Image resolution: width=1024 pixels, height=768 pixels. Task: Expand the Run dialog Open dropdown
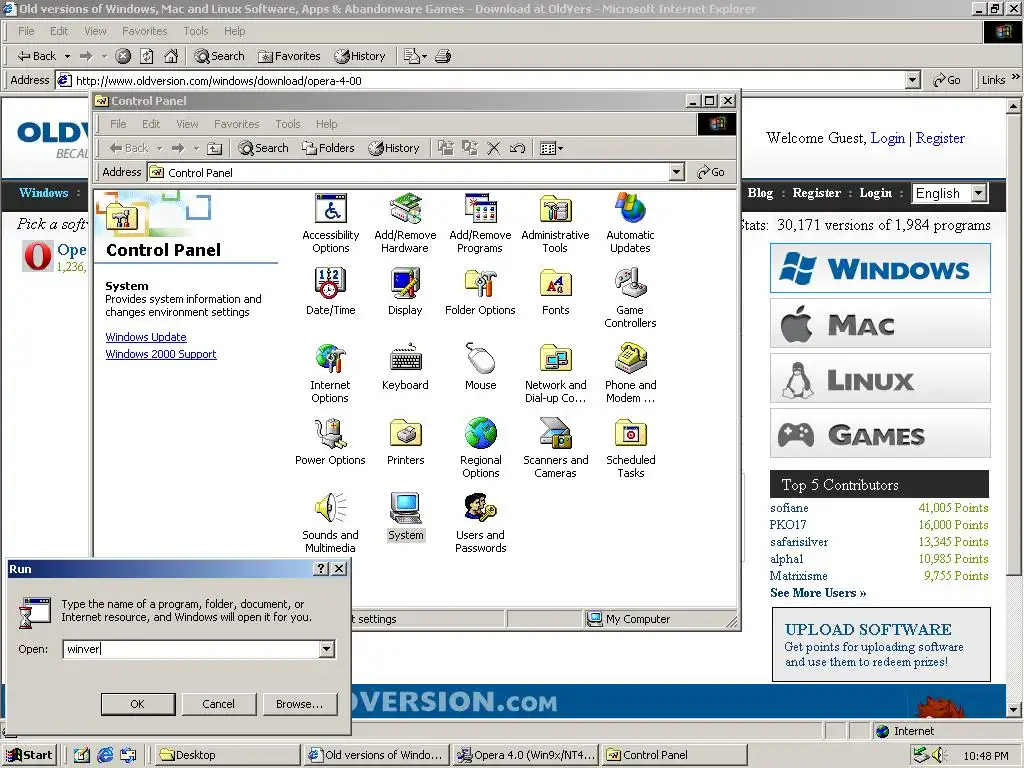327,649
